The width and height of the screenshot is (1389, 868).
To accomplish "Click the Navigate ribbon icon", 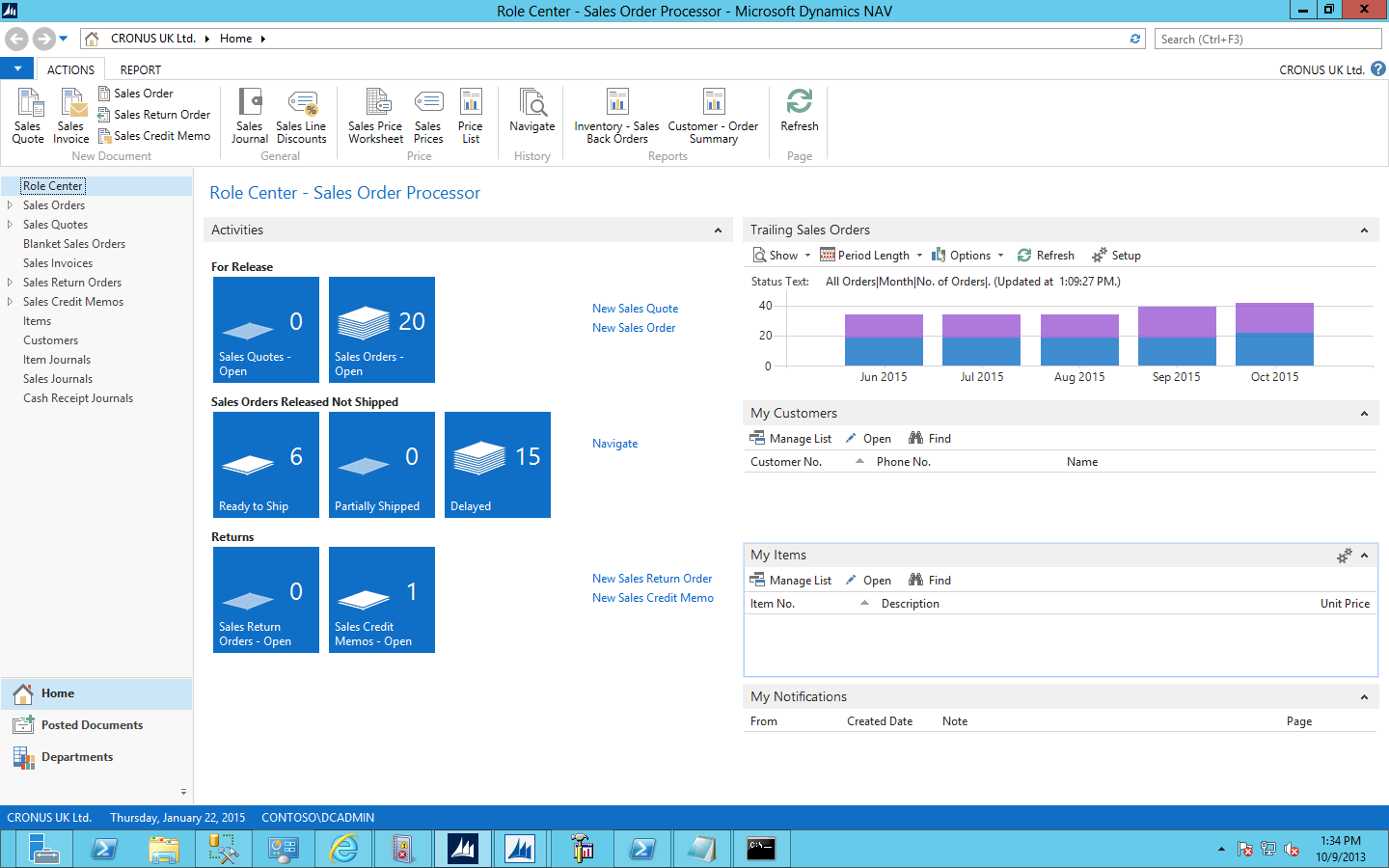I will coord(532,111).
